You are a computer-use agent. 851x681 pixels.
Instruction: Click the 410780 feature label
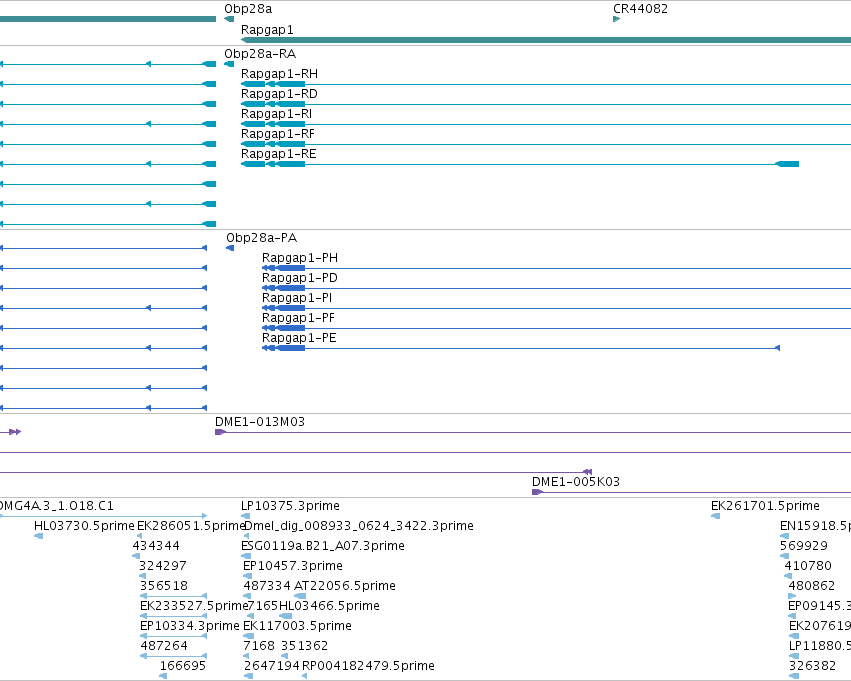pos(808,566)
